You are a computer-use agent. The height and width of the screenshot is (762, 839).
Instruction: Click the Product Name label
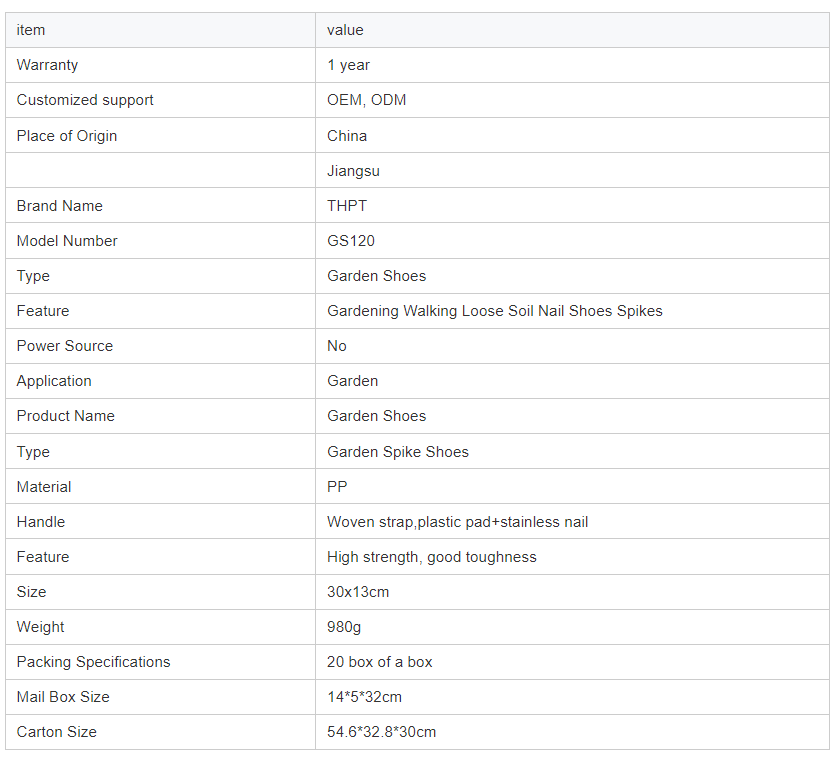pyautogui.click(x=66, y=416)
